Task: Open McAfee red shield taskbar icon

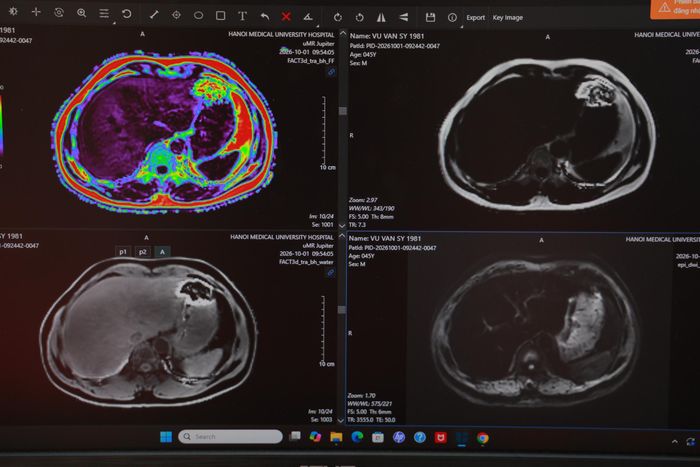Action: (441, 438)
